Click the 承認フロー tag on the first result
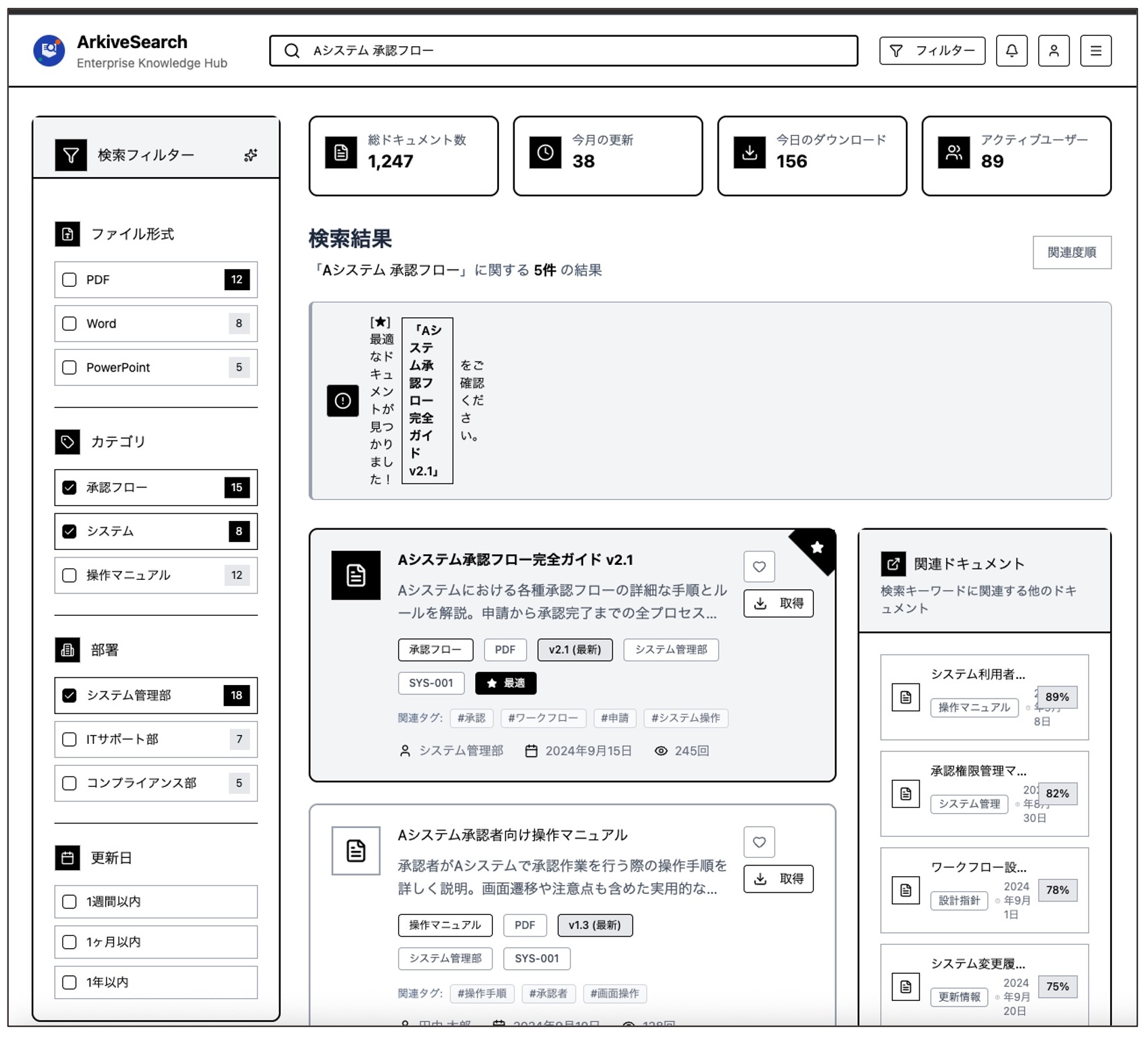Image resolution: width=1148 pixels, height=1039 pixels. coord(435,650)
